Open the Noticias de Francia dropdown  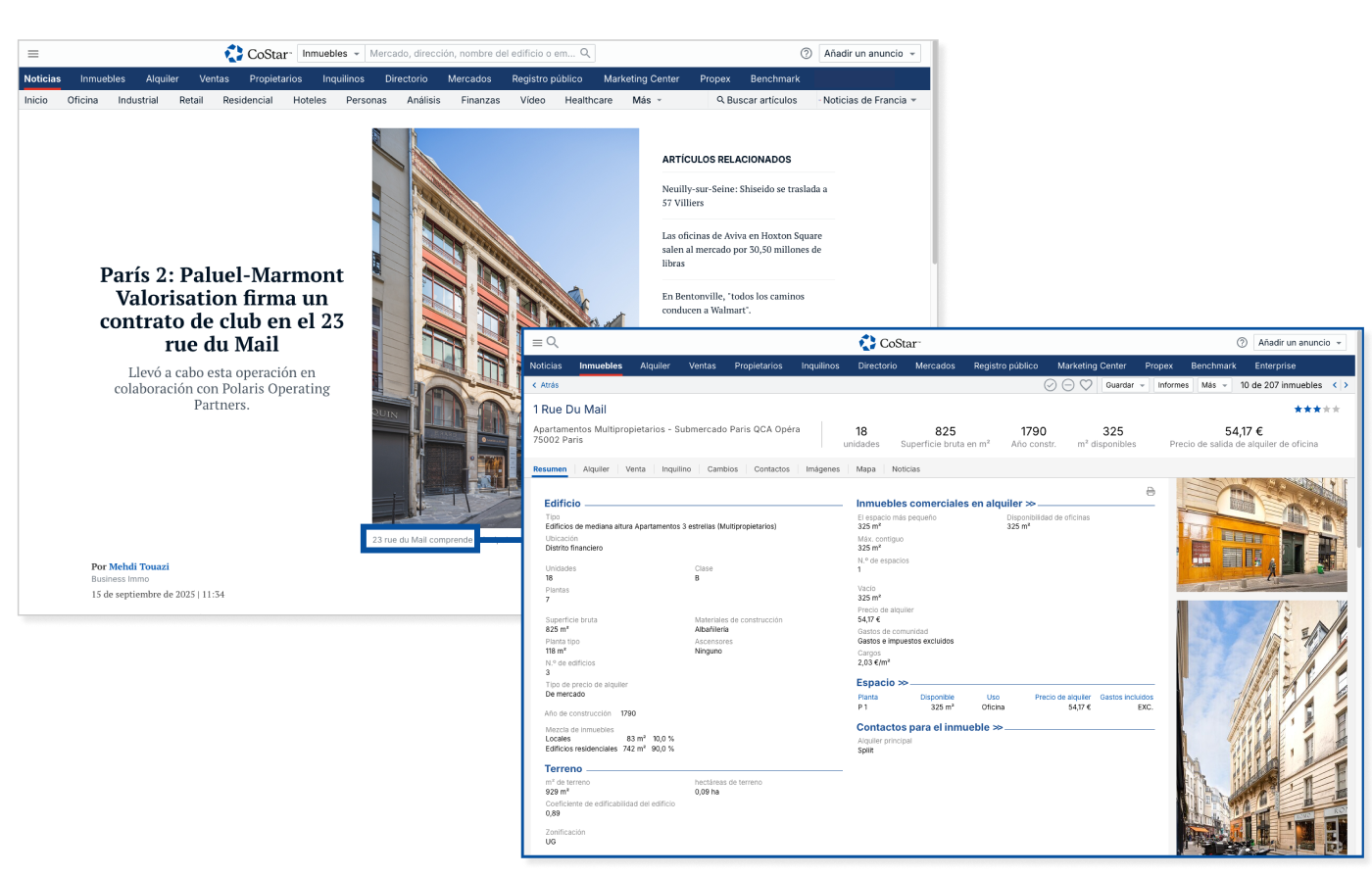pyautogui.click(x=869, y=100)
